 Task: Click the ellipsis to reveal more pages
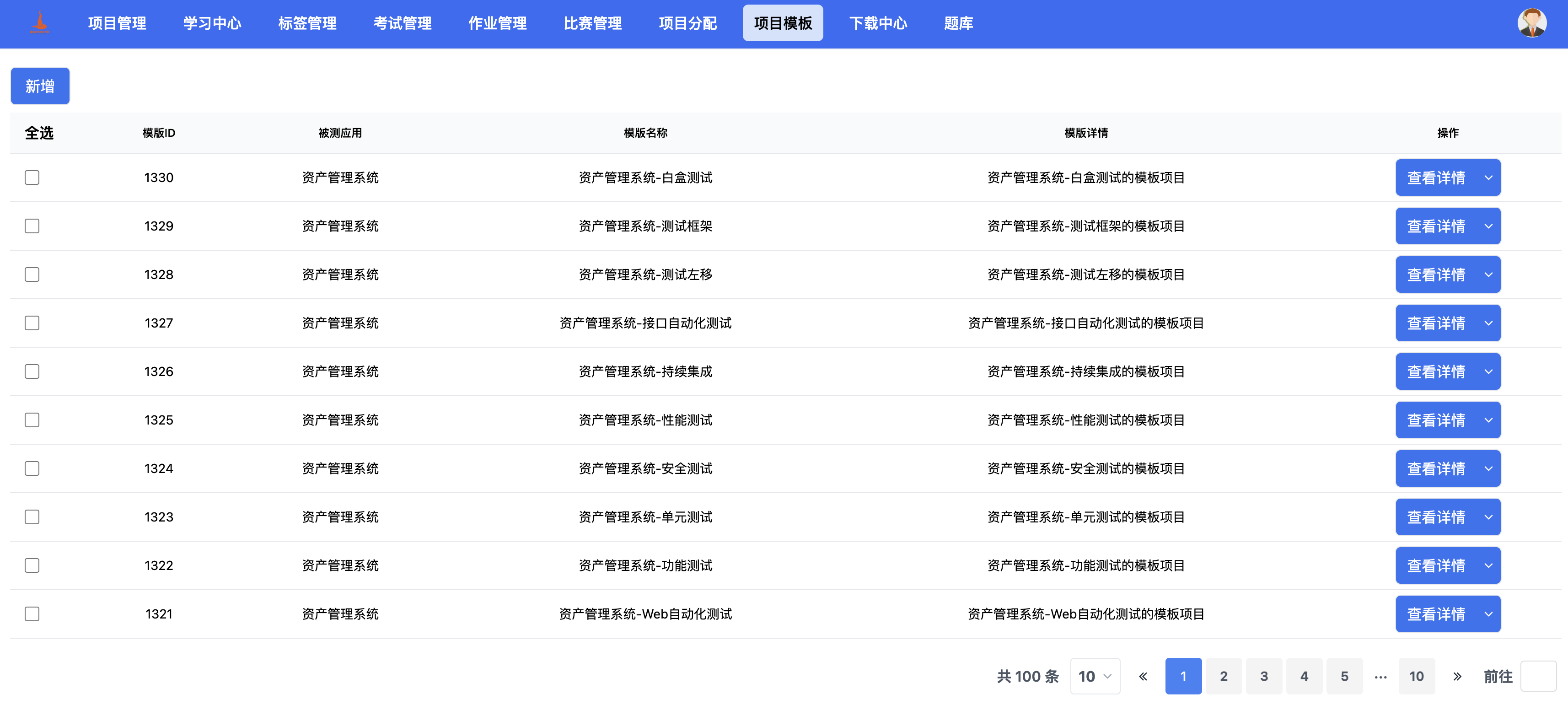click(x=1380, y=676)
